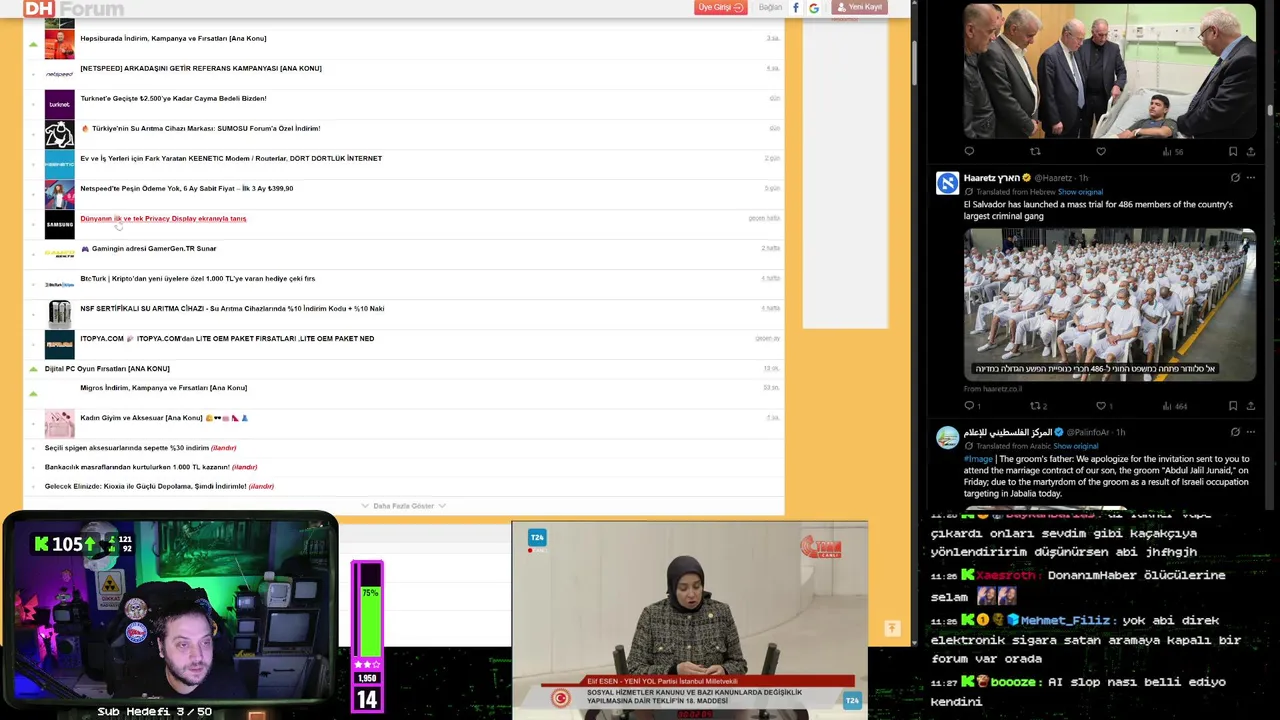Click the Samsung thumbnail in forum list
Viewport: 1280px width, 720px height.
[x=59, y=224]
